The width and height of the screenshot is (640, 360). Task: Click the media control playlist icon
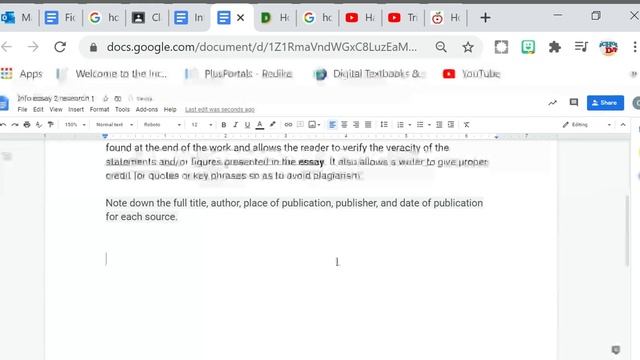581,47
